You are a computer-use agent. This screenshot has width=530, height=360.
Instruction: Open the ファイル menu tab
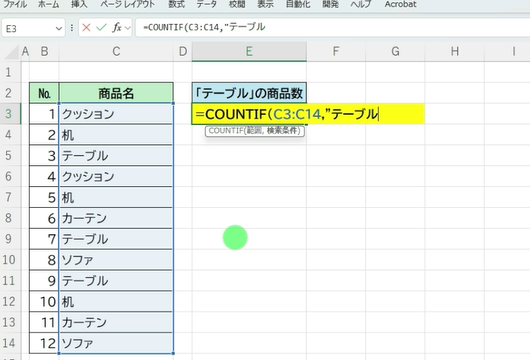[x=15, y=4]
